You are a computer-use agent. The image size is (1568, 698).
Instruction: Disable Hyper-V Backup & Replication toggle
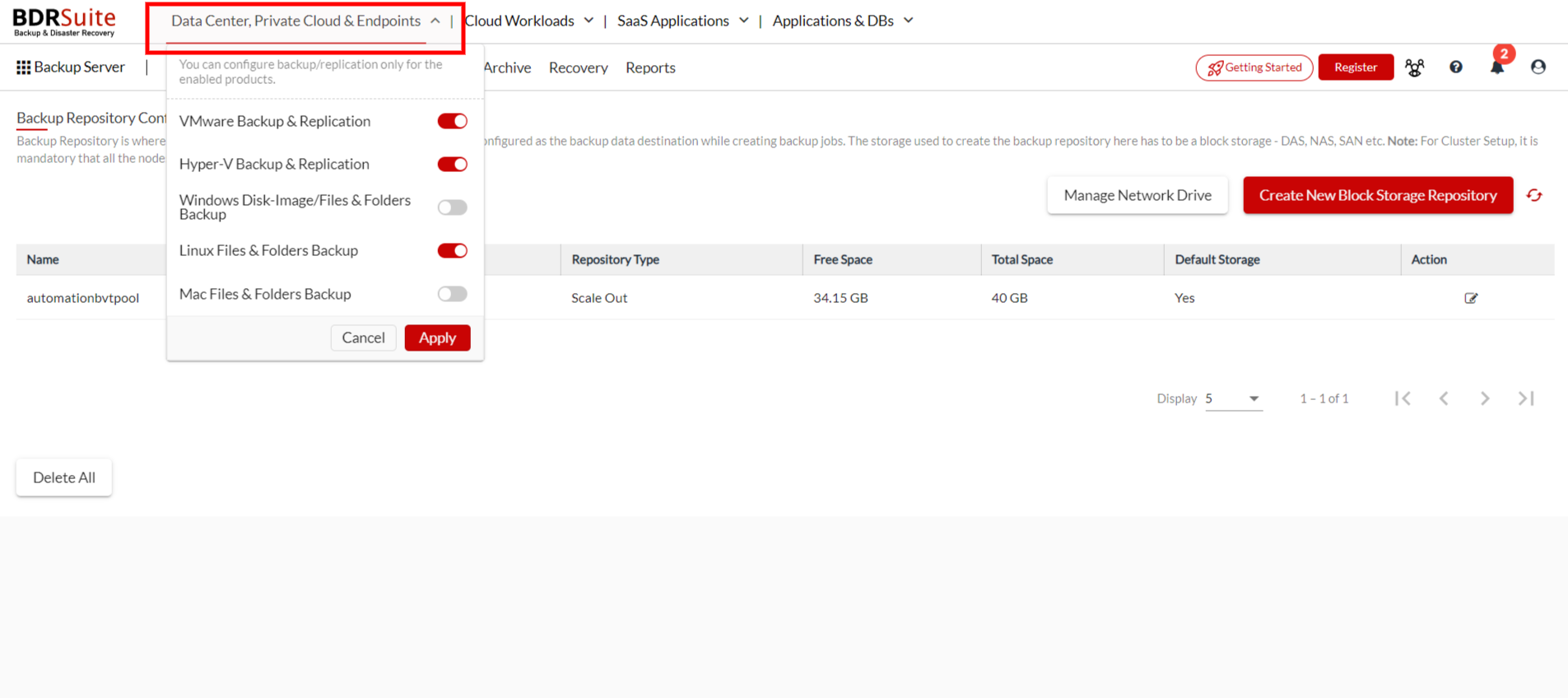click(452, 165)
